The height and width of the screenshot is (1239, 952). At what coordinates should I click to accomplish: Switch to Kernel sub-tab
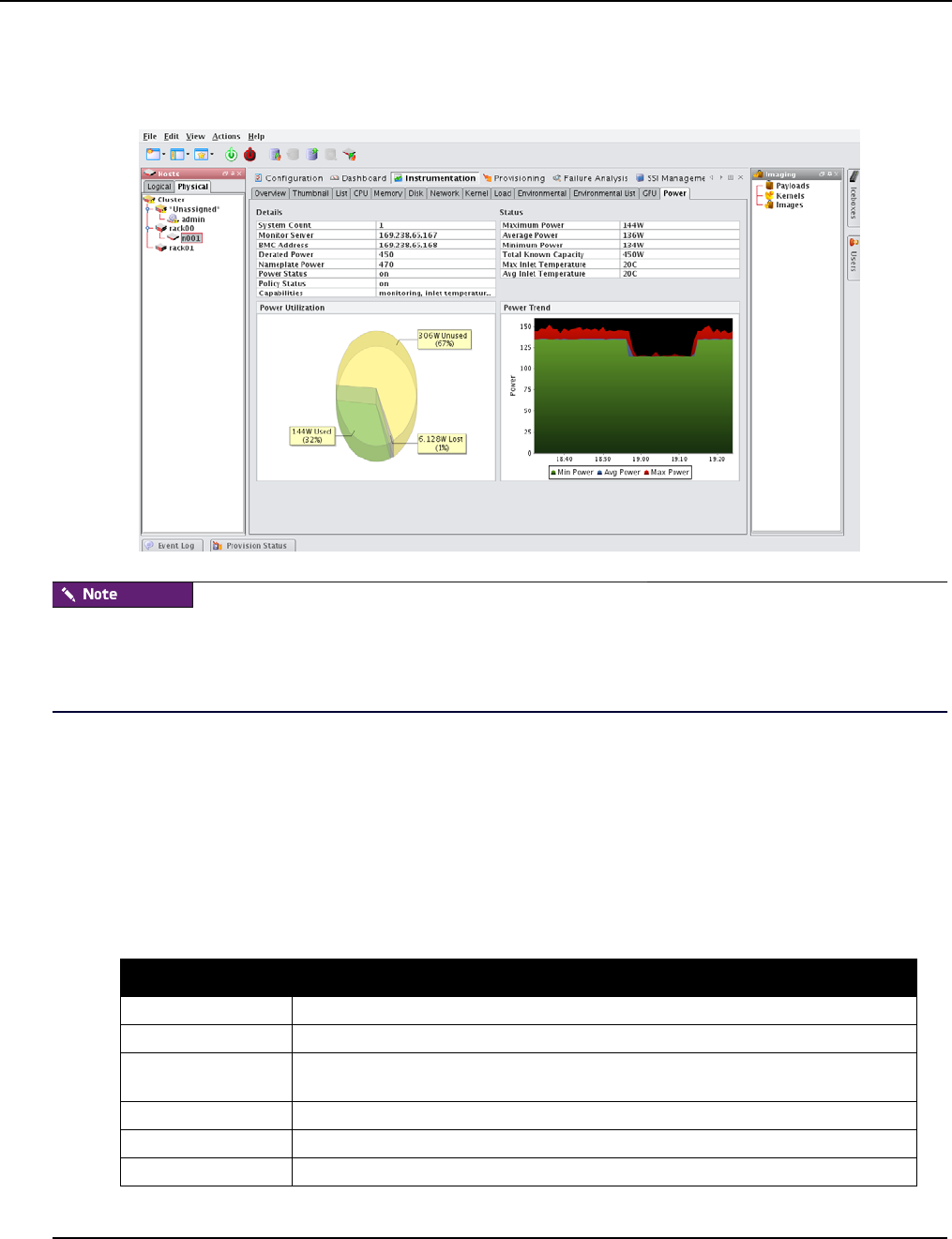pos(477,193)
